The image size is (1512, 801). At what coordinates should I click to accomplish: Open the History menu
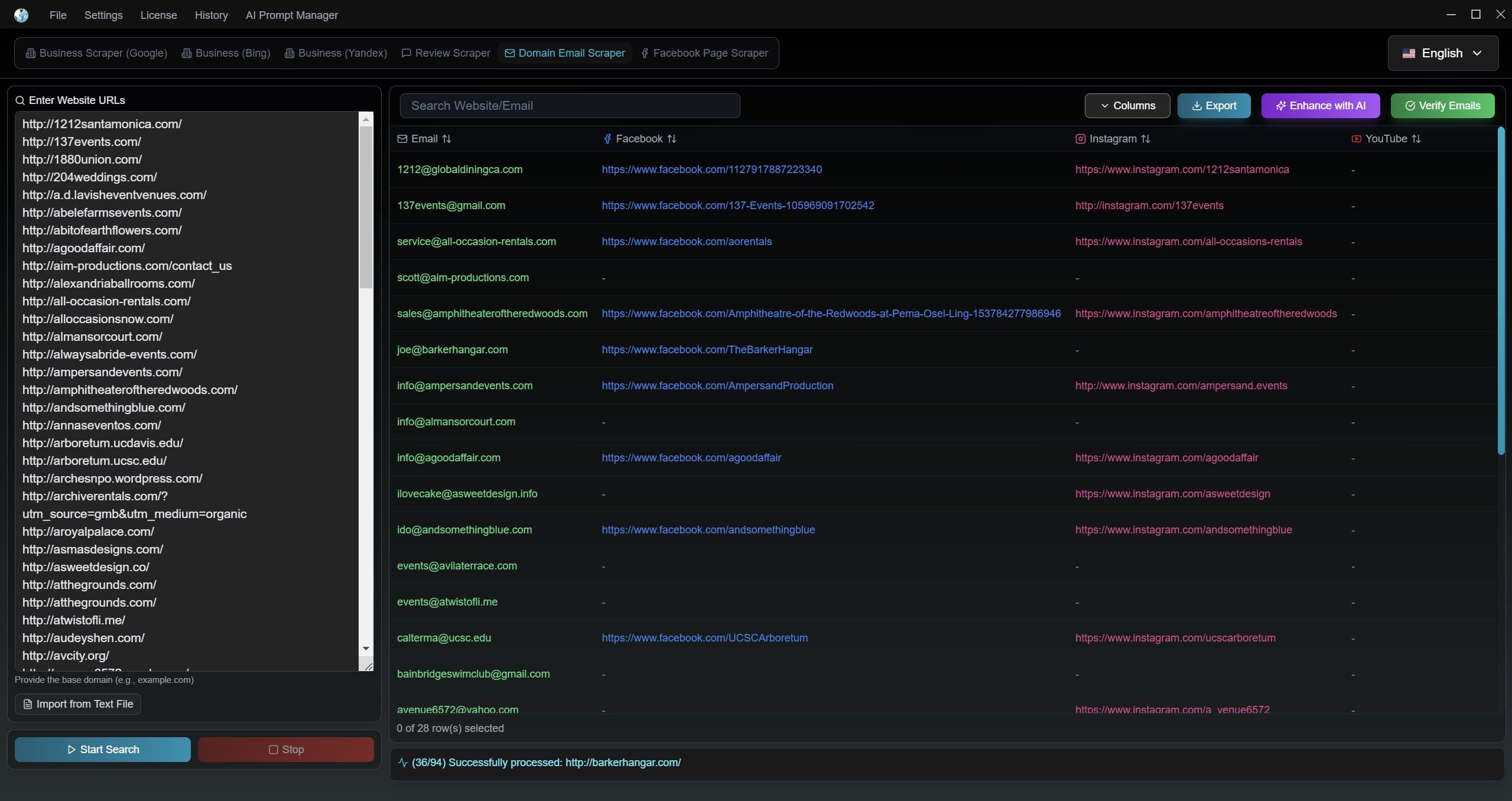(211, 15)
